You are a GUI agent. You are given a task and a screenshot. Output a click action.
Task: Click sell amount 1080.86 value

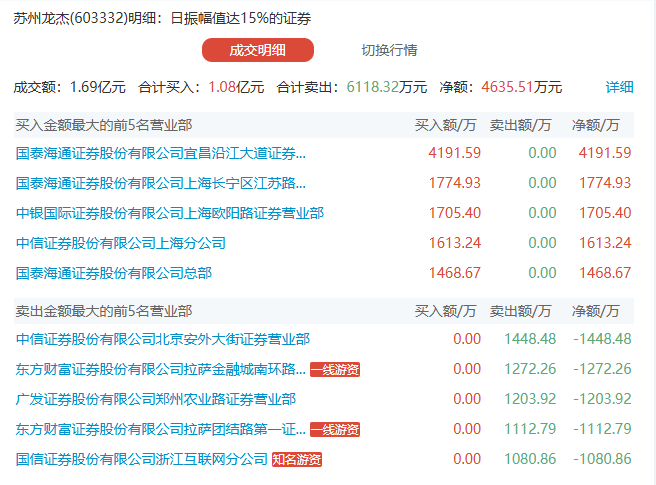coord(530,459)
